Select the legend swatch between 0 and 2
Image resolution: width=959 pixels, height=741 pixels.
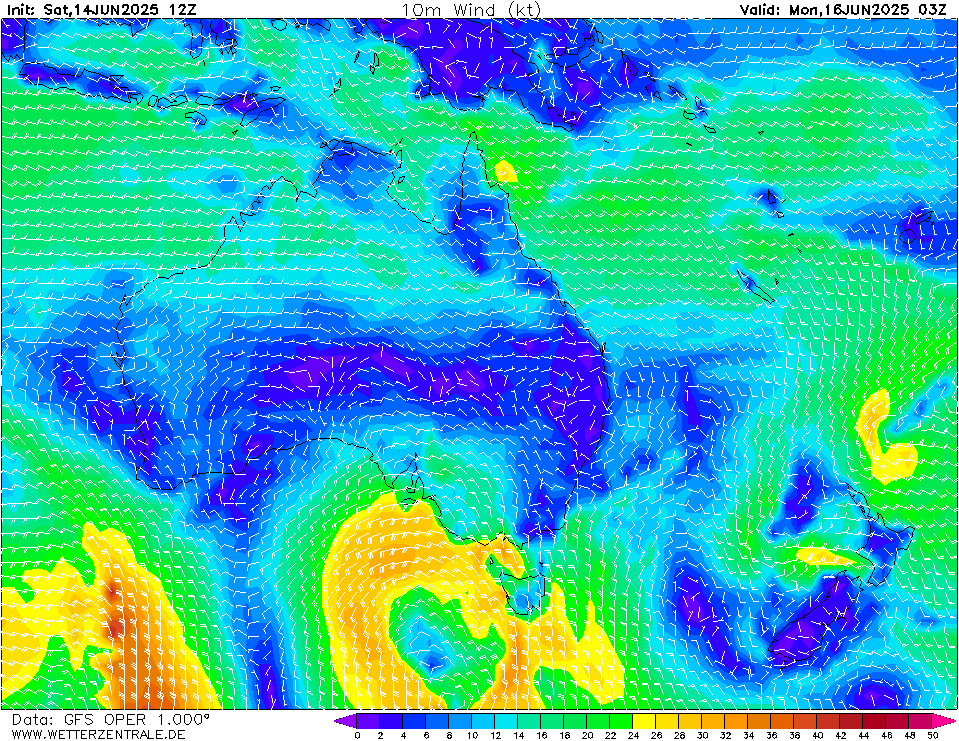point(368,721)
